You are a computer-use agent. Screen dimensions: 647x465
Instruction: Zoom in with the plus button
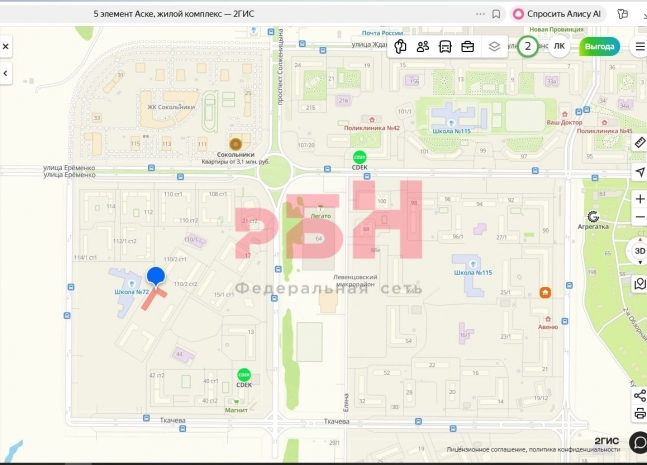point(640,199)
